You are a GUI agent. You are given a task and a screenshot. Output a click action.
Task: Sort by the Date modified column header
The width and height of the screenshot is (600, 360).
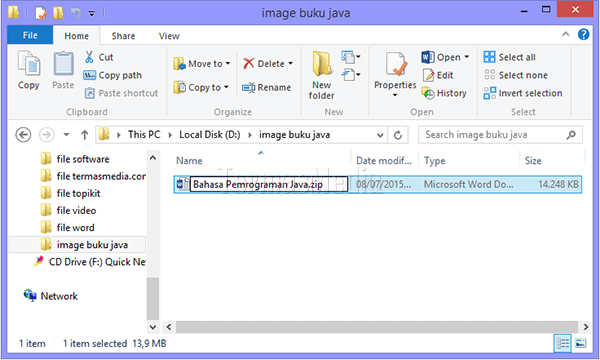pyautogui.click(x=384, y=160)
